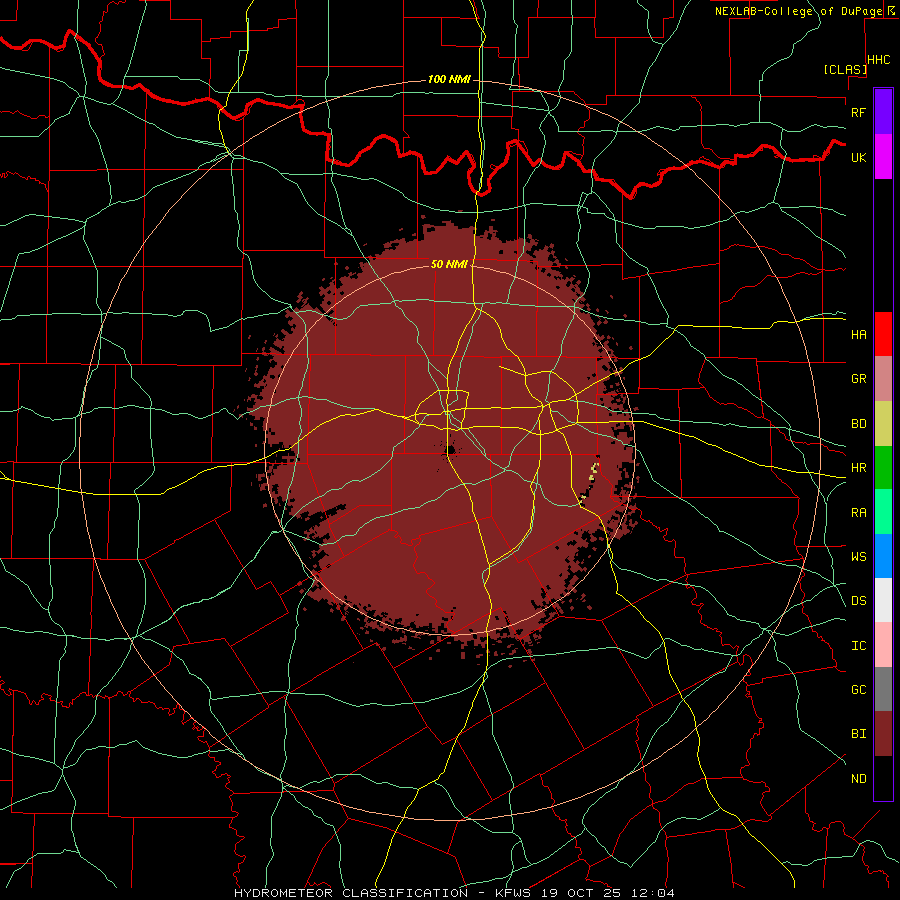Click the RA legend label
Image resolution: width=900 pixels, height=900 pixels.
click(x=858, y=513)
